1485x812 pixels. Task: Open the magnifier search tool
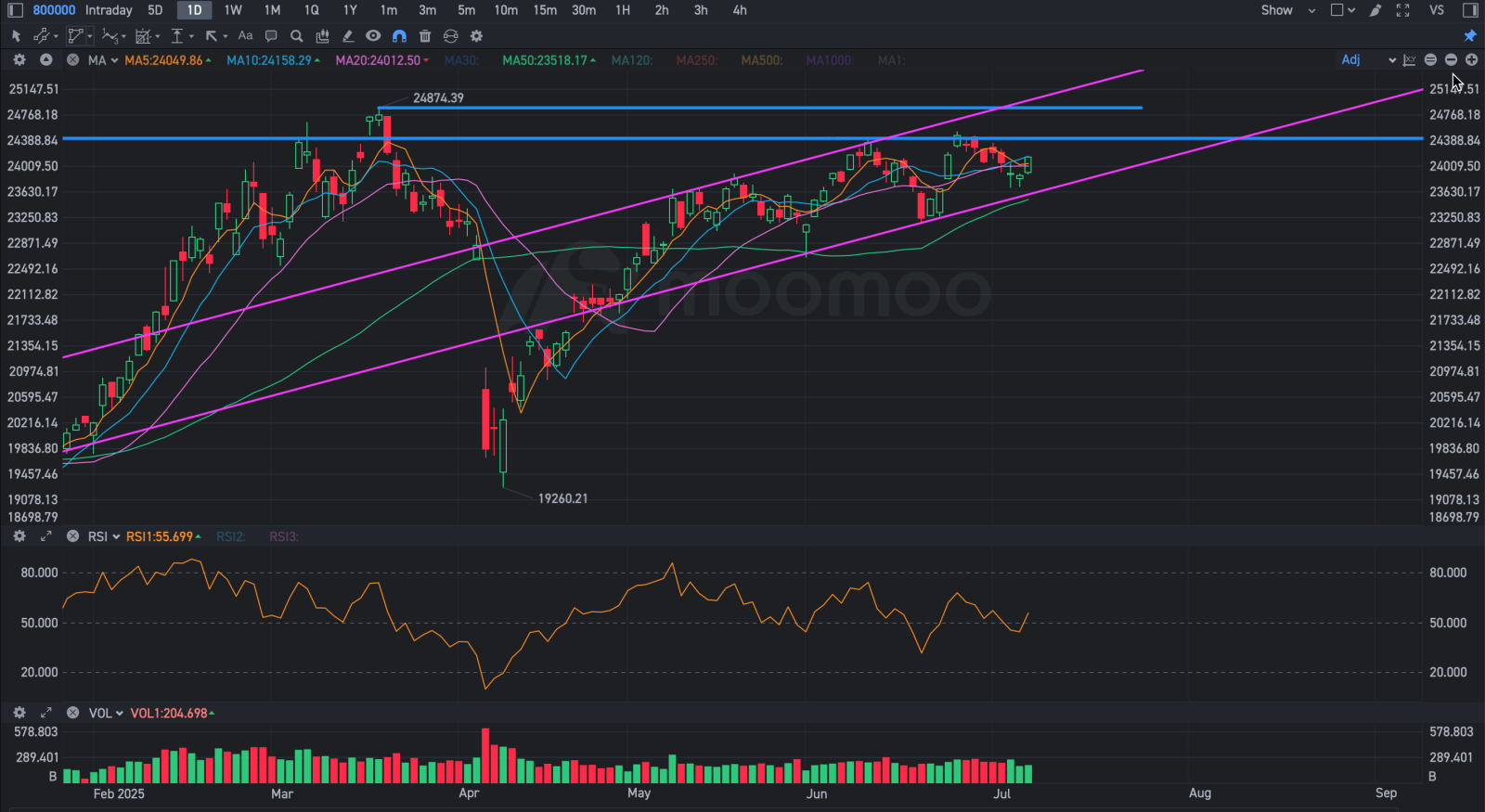297,36
